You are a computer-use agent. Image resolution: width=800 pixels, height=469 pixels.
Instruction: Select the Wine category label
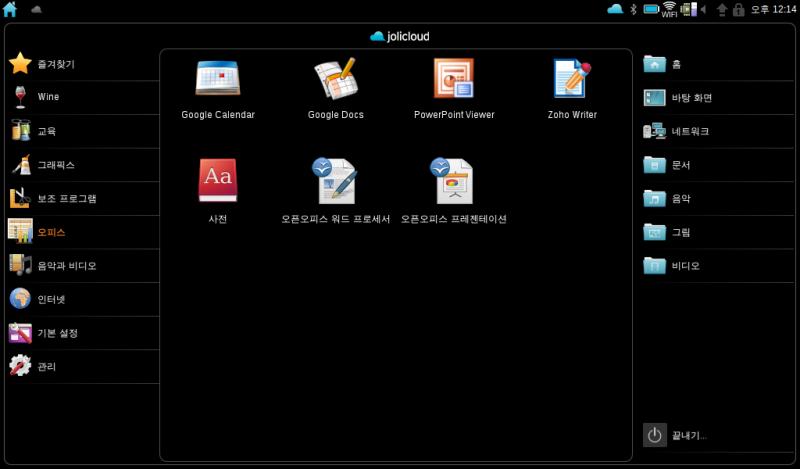click(x=48, y=96)
